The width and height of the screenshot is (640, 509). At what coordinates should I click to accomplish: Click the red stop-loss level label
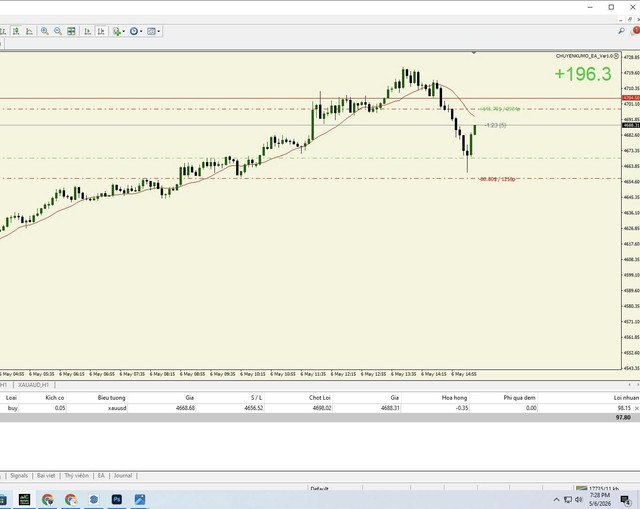[x=497, y=179]
